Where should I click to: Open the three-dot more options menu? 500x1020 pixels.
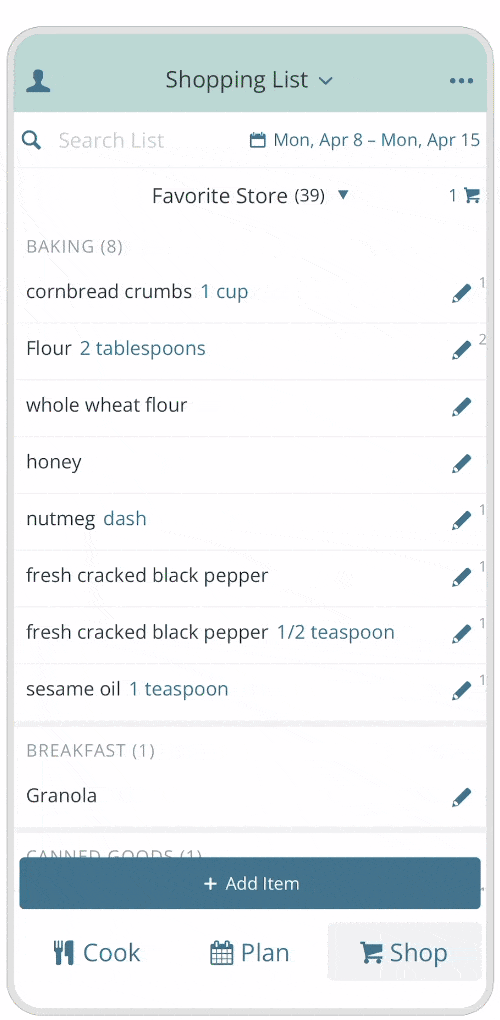461,81
